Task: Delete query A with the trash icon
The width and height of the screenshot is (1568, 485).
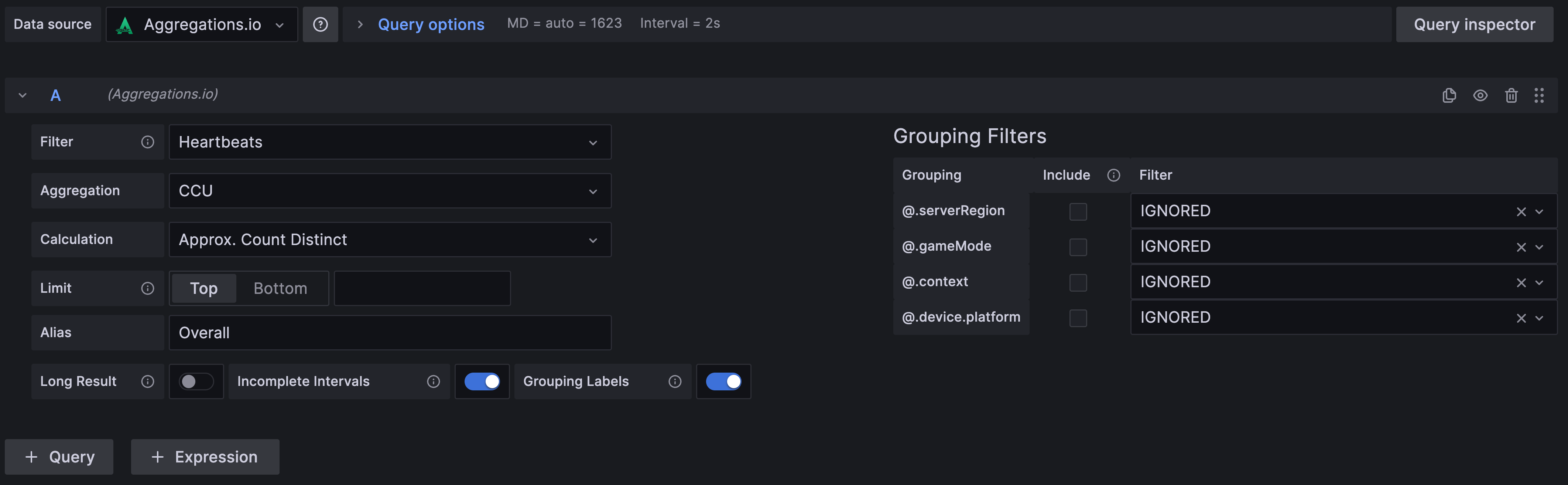Action: pyautogui.click(x=1511, y=95)
